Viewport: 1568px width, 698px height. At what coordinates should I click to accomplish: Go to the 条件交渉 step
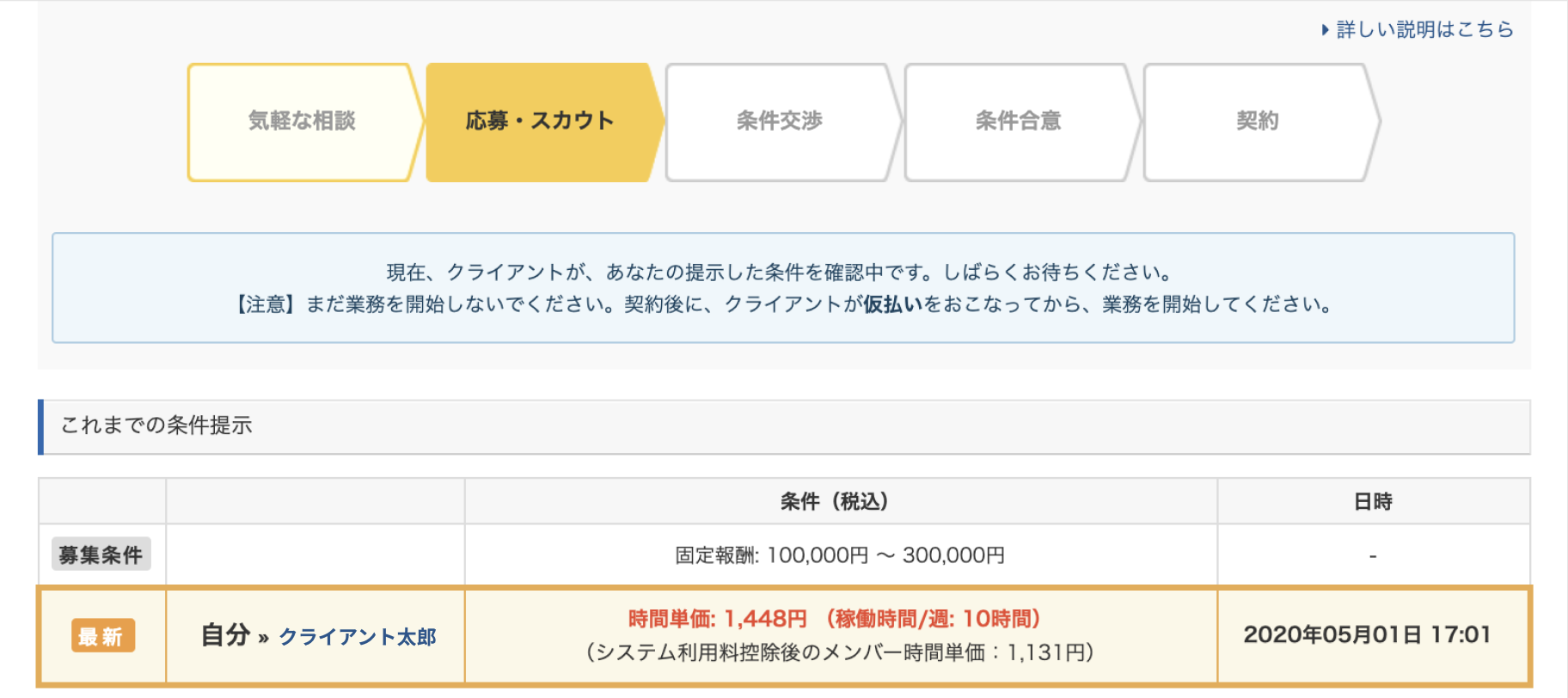point(779,121)
